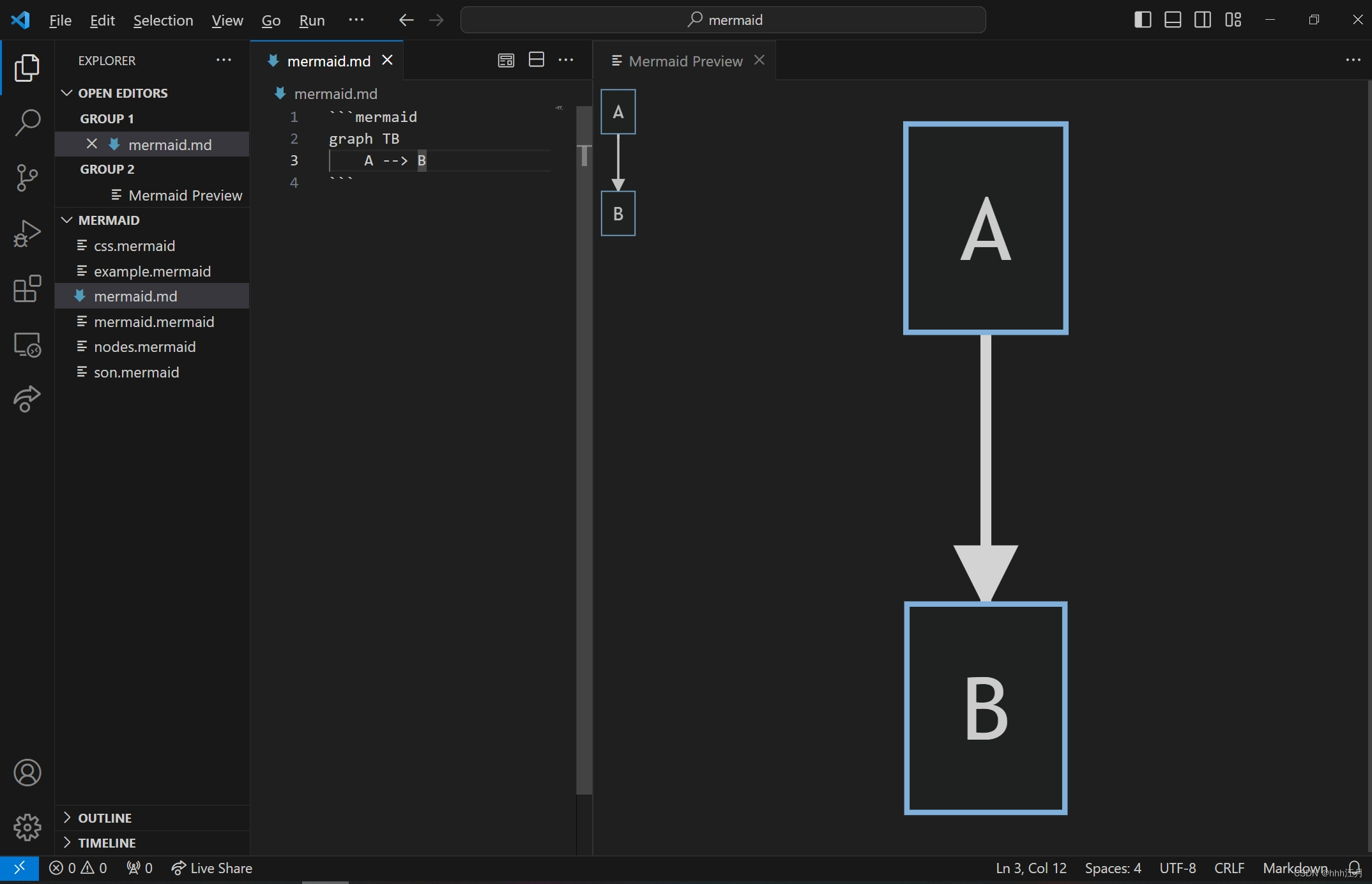1372x884 pixels.
Task: Open the Explorer panel more actions ellipsis
Action: click(x=224, y=60)
